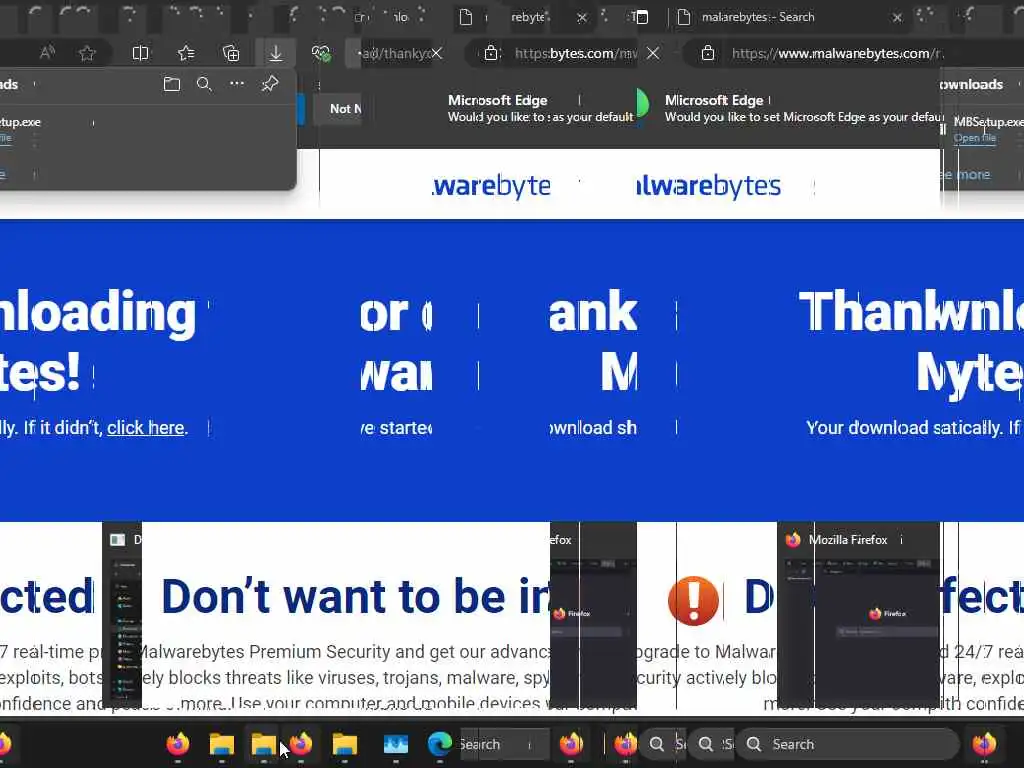
Task: Pin the Downloads panel with pin icon
Action: click(270, 84)
